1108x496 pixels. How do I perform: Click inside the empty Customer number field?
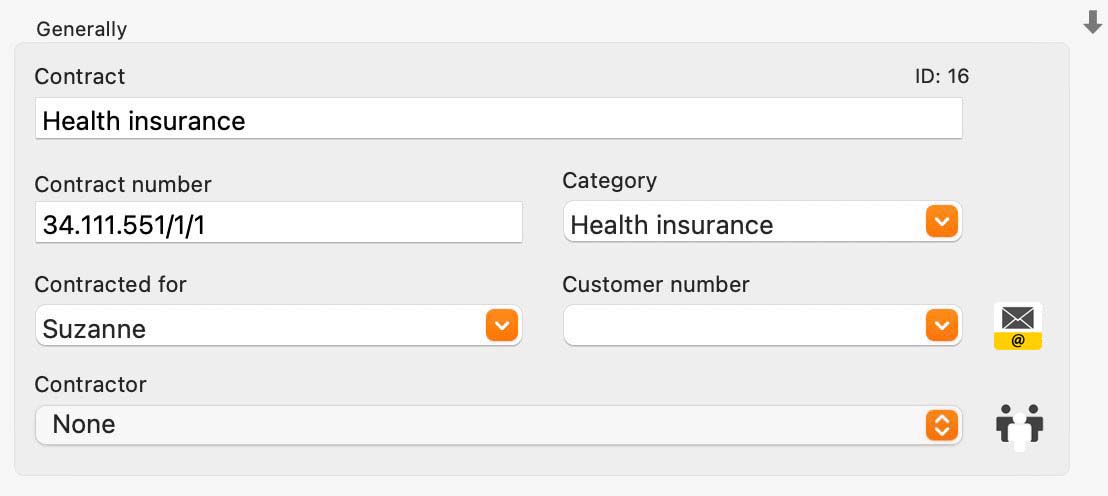[744, 326]
